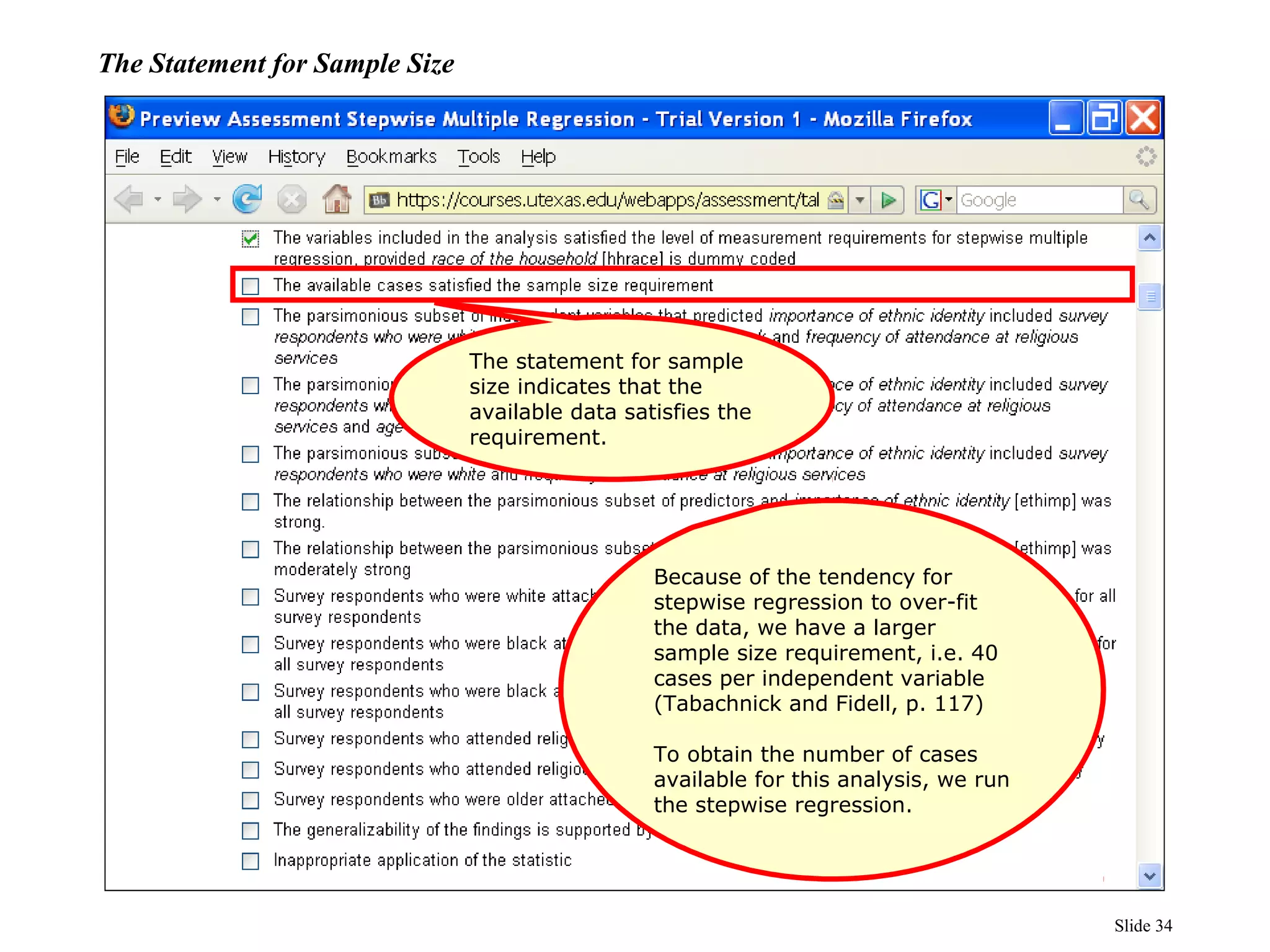Restore down the Firefox window
The height and width of the screenshot is (952, 1270).
(x=1104, y=118)
